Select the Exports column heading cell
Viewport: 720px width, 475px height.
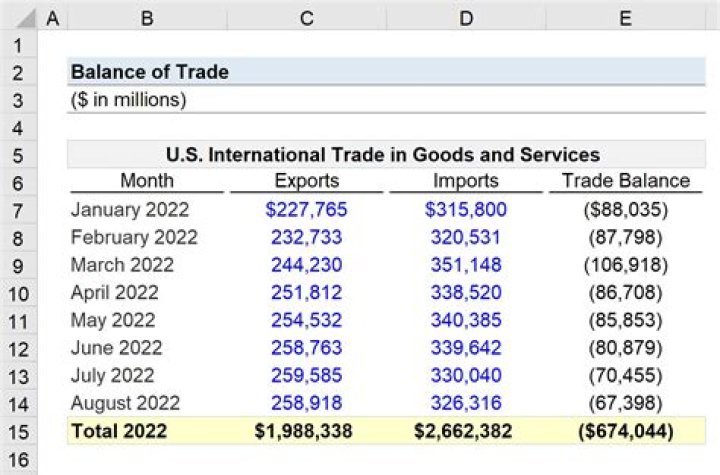[306, 181]
